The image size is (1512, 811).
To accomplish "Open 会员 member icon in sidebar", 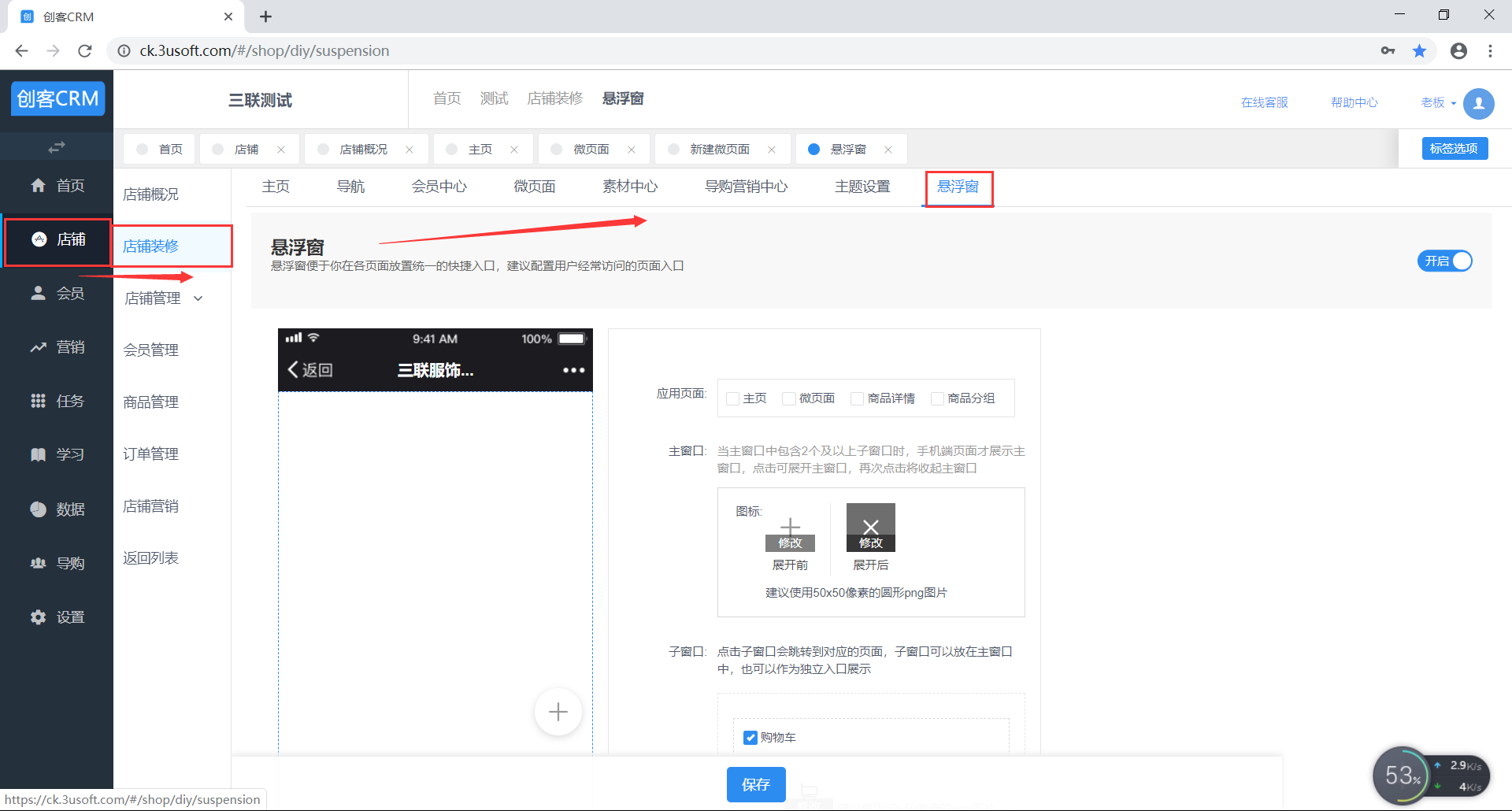I will tap(38, 293).
